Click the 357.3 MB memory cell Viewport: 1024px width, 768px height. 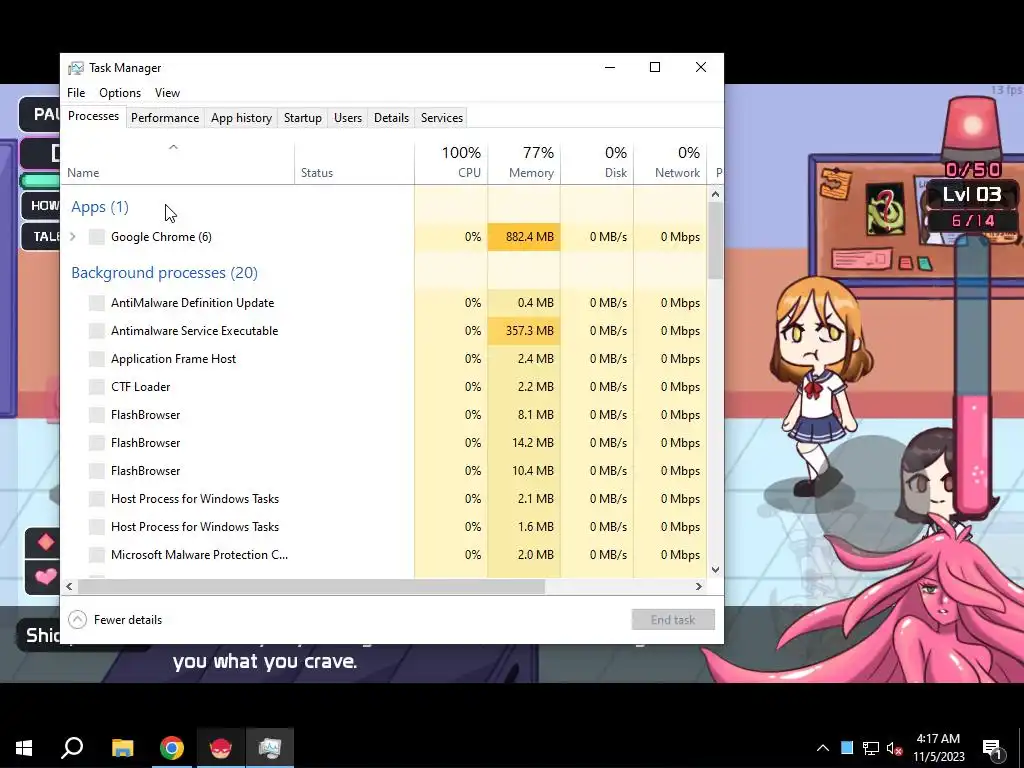click(524, 330)
